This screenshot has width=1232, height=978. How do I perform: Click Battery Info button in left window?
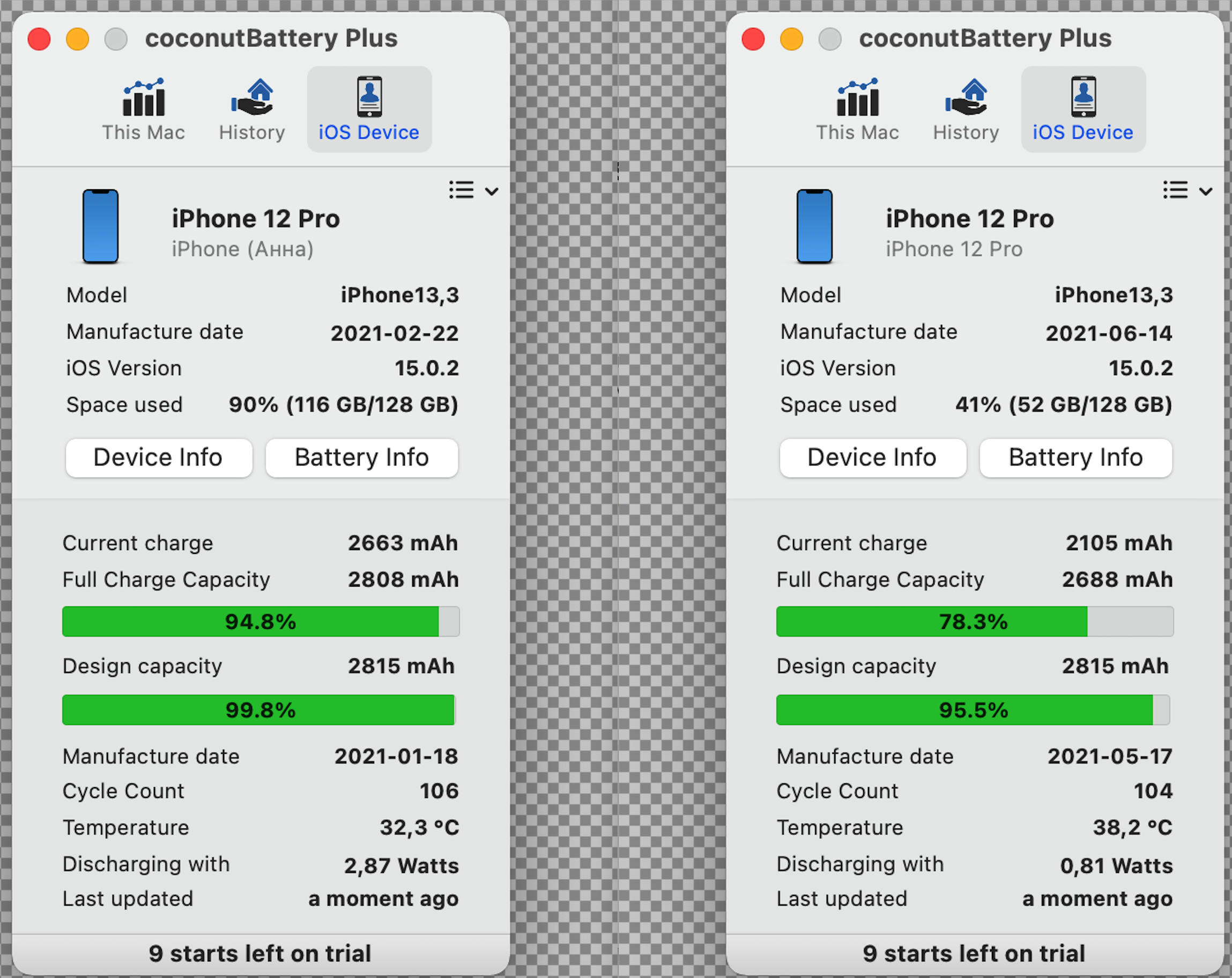[x=362, y=458]
